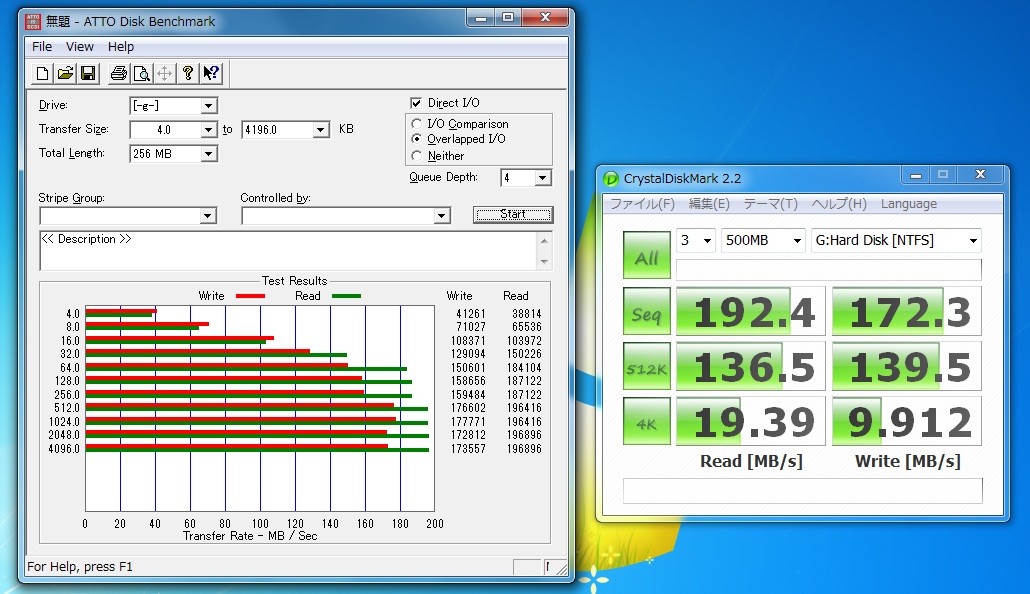
Task: Click the ATTO Start button
Action: [x=513, y=215]
